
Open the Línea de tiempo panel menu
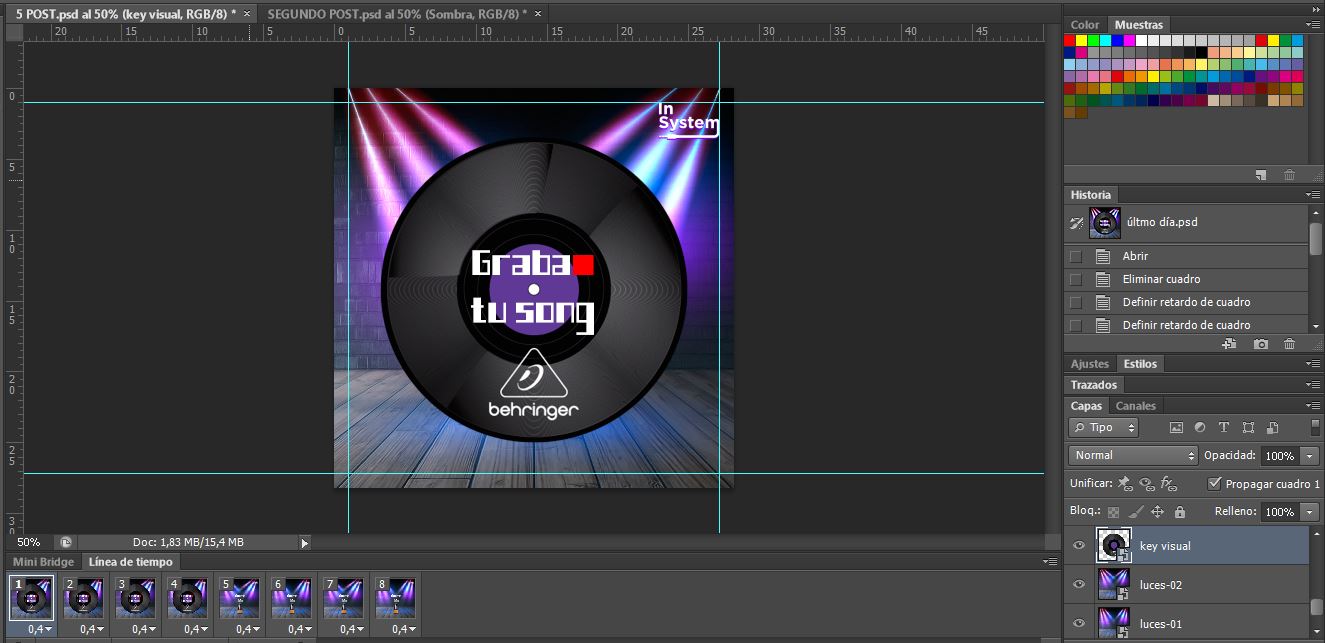click(1049, 562)
